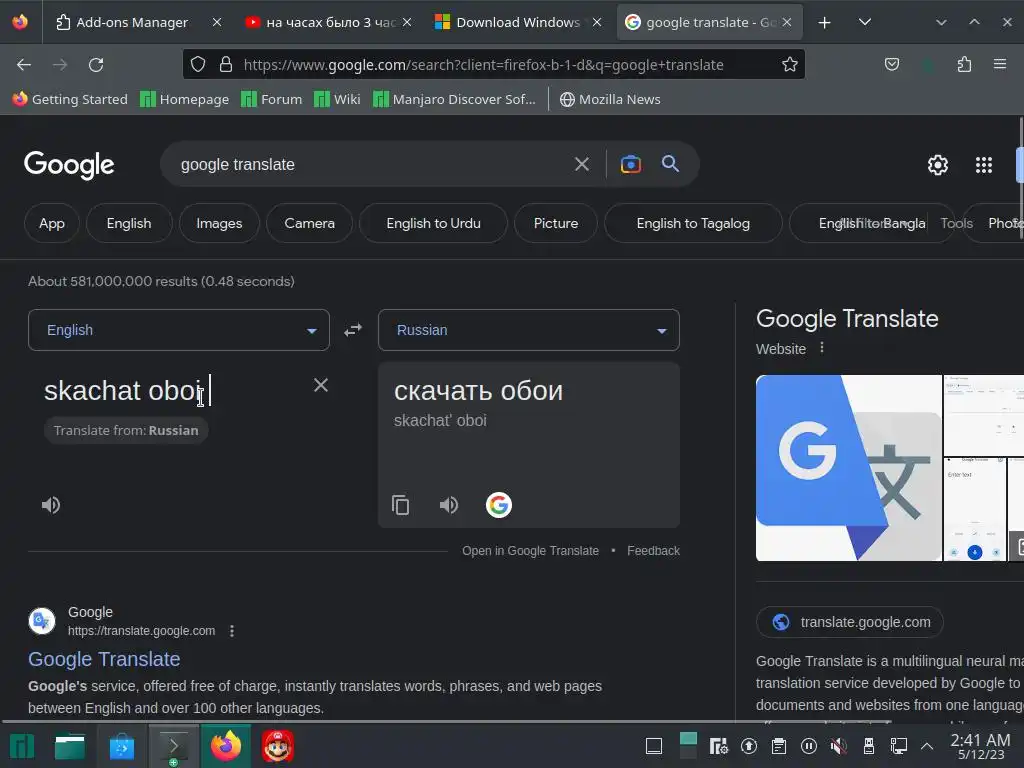1024x768 pixels.
Task: Listen to the source text pronunciation
Action: click(51, 505)
